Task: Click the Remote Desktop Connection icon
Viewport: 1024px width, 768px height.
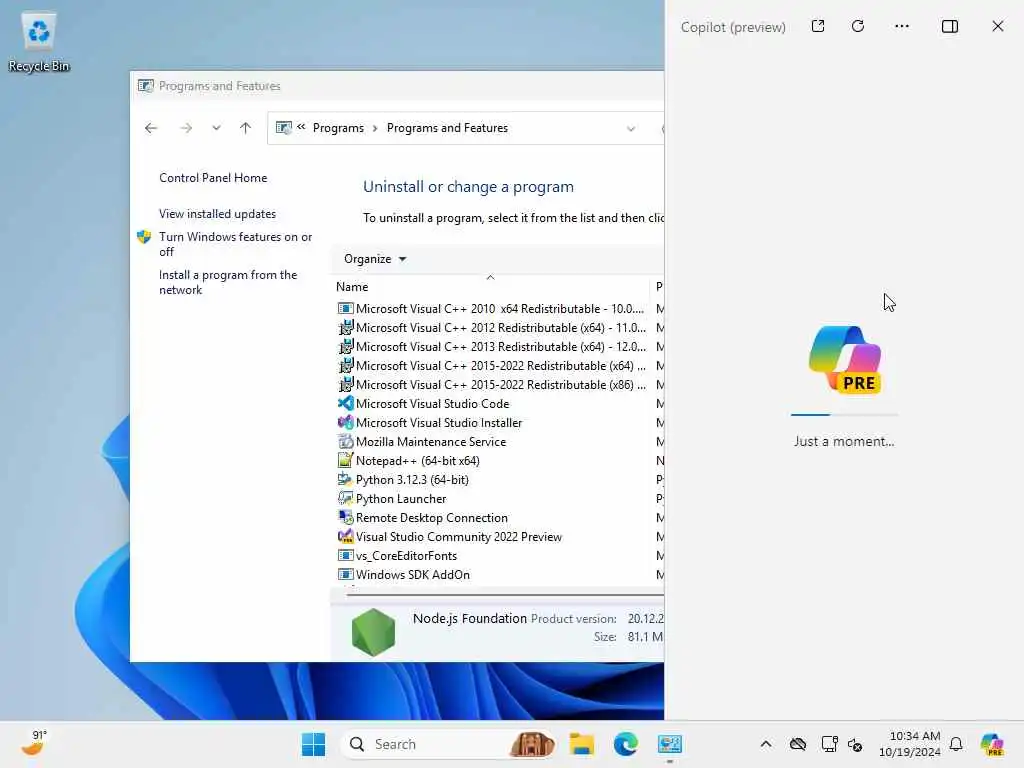Action: (345, 517)
